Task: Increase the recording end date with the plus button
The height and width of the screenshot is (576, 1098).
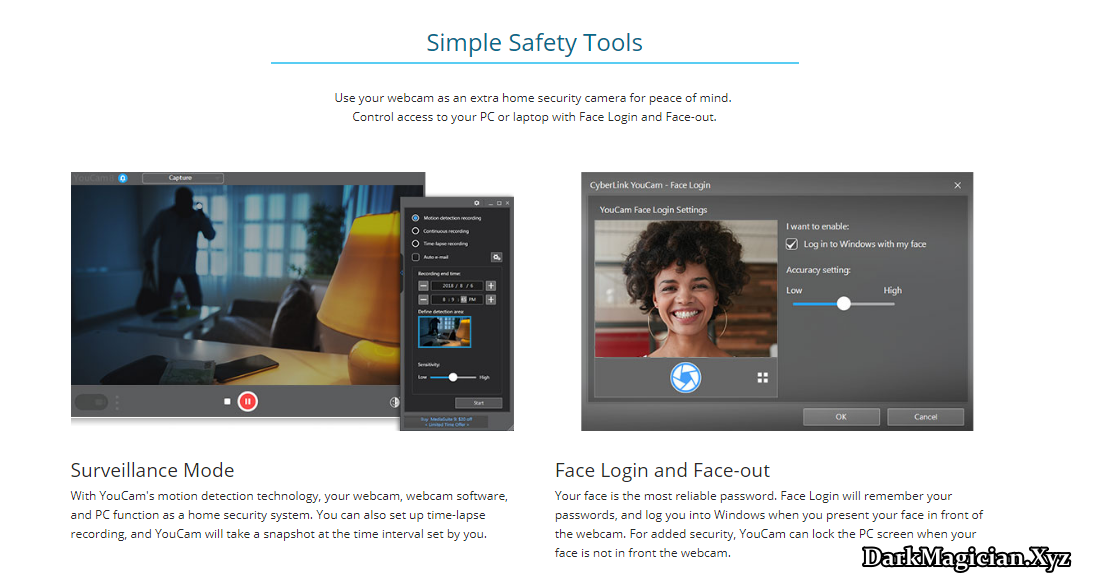Action: [x=491, y=286]
